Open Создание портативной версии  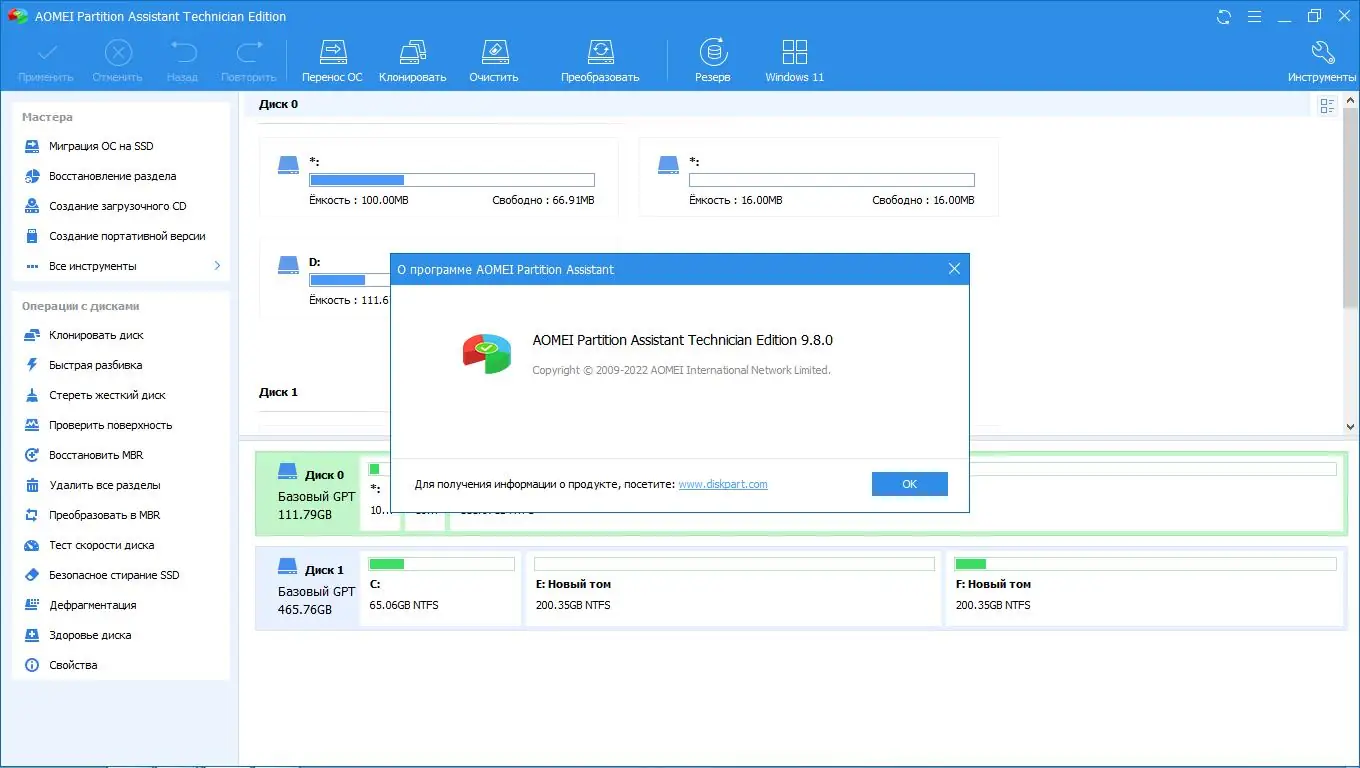[x=127, y=236]
